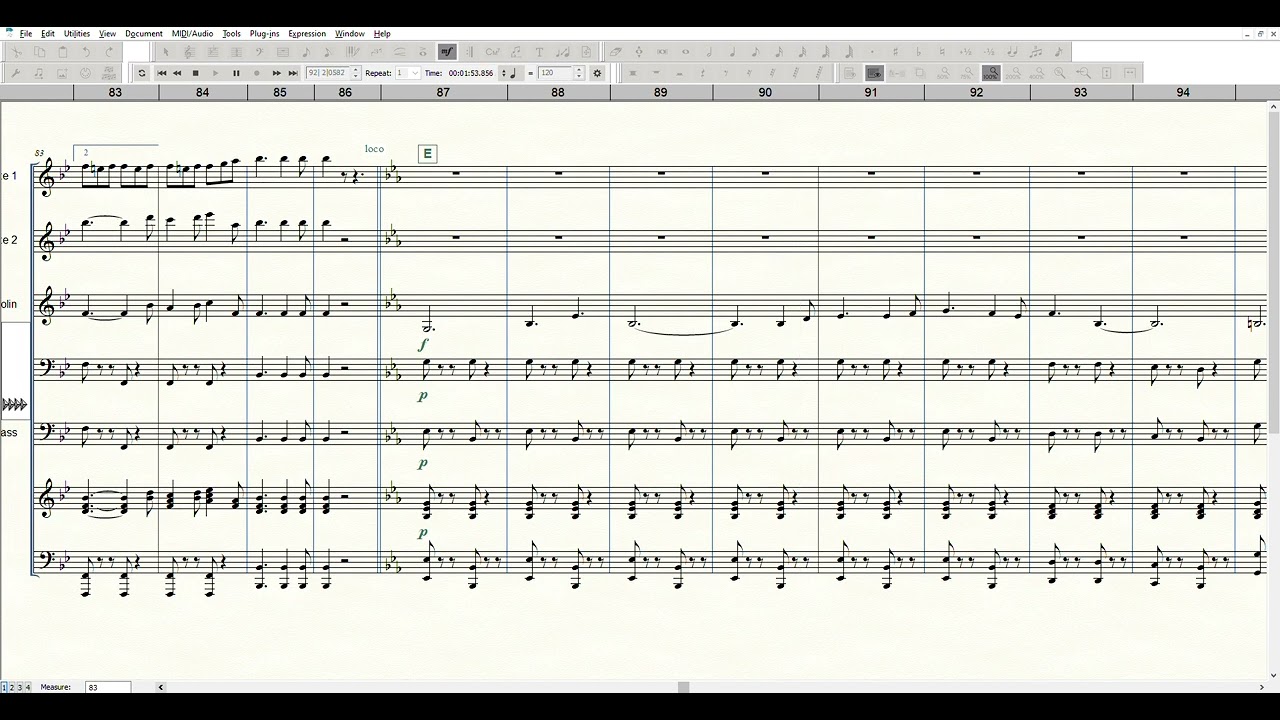Open the Expression menu
This screenshot has height=720, width=1280.
point(307,34)
